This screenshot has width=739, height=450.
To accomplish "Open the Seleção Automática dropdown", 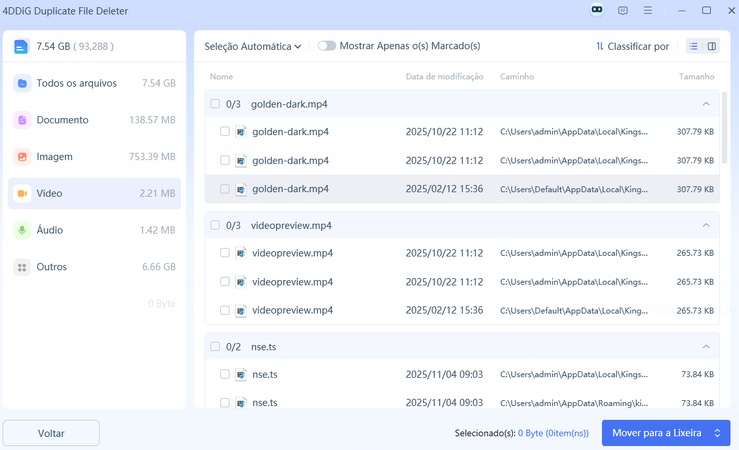I will pyautogui.click(x=253, y=46).
